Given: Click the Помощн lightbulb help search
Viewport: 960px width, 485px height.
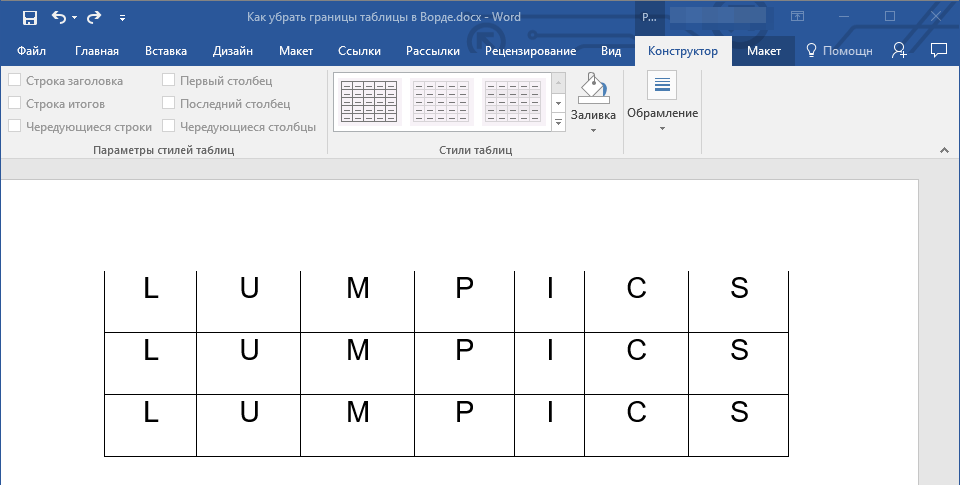Looking at the screenshot, I should [x=838, y=50].
